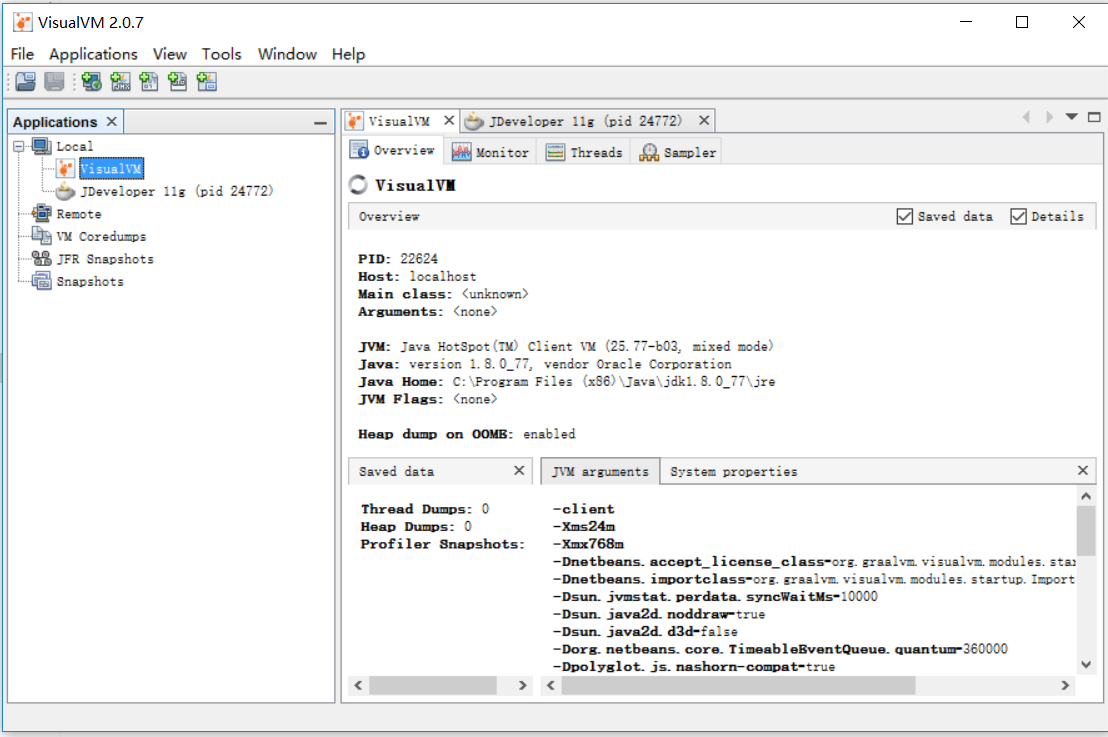Screen dimensions: 1108x737
Task: Click the JDeveloper 11g editor tab icon
Action: (x=473, y=121)
